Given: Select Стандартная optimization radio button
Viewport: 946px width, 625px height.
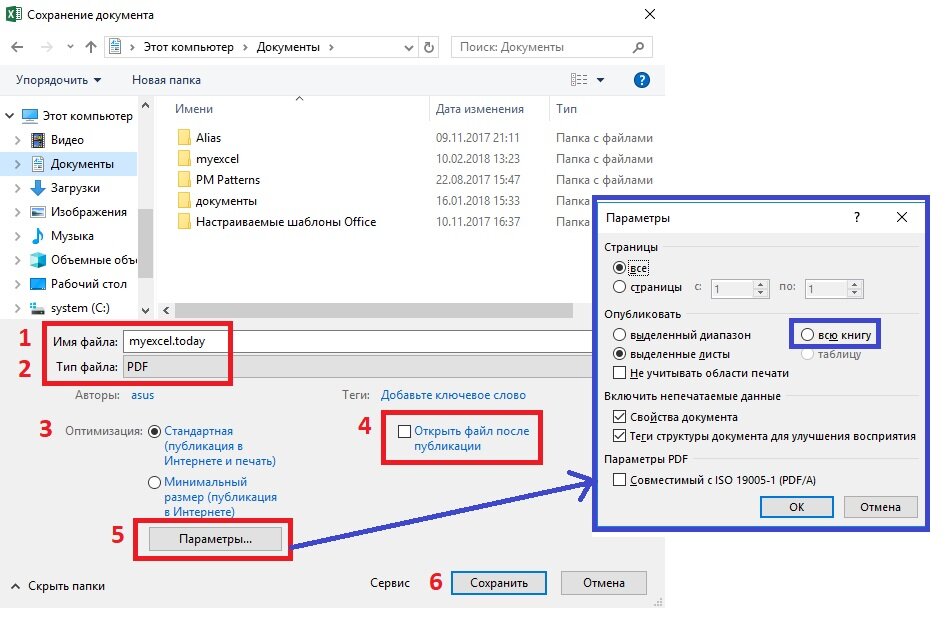Looking at the screenshot, I should (x=154, y=431).
